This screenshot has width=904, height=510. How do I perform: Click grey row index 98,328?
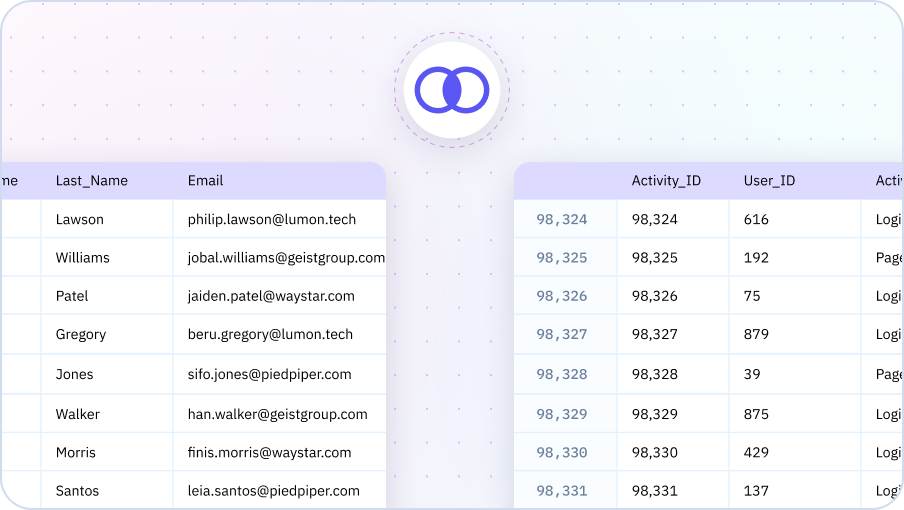(x=562, y=375)
